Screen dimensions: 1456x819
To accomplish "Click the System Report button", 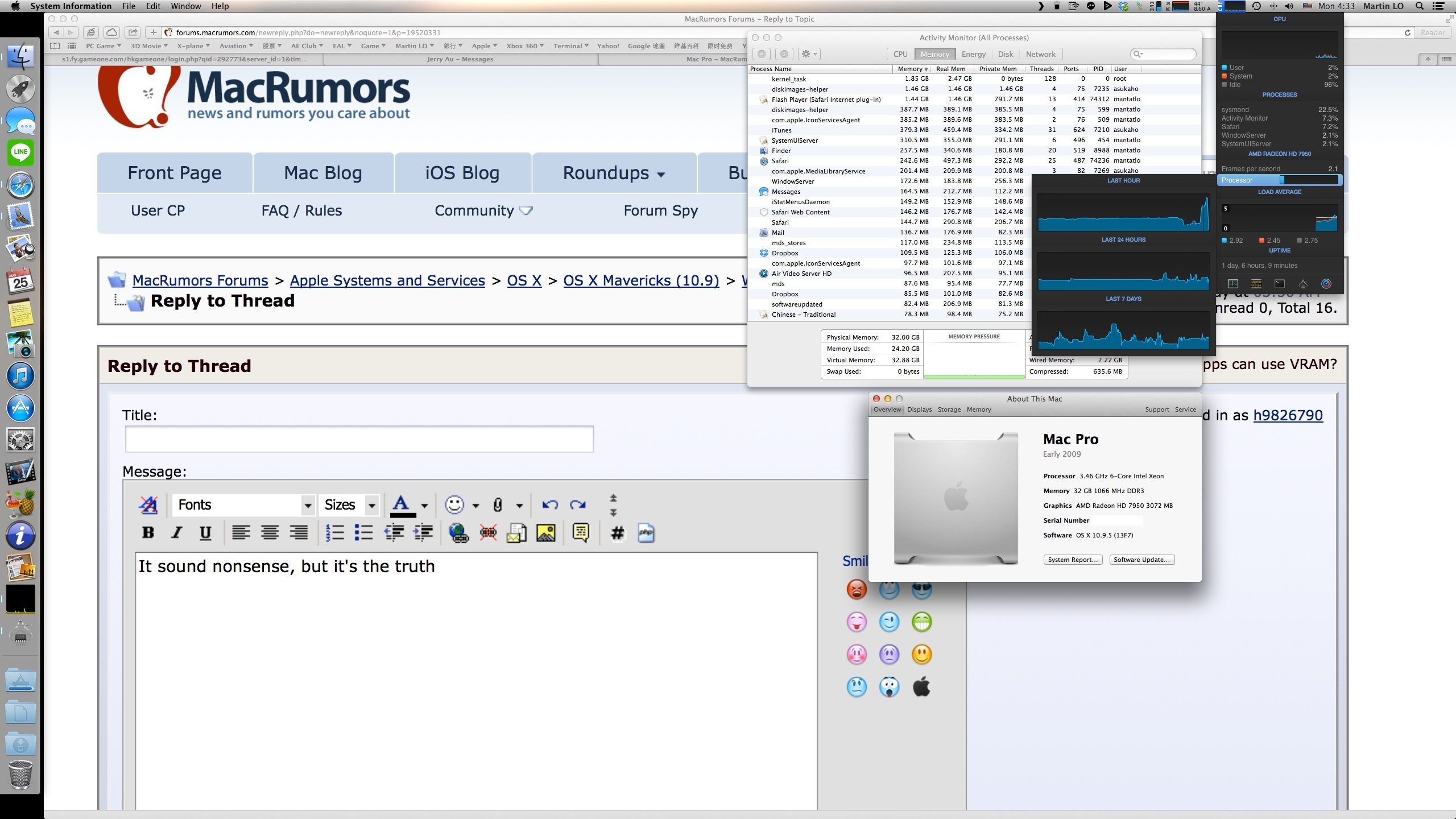I will tap(1073, 560).
